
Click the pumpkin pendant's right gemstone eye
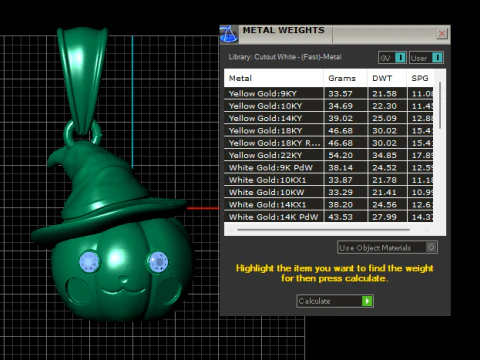pyautogui.click(x=158, y=262)
